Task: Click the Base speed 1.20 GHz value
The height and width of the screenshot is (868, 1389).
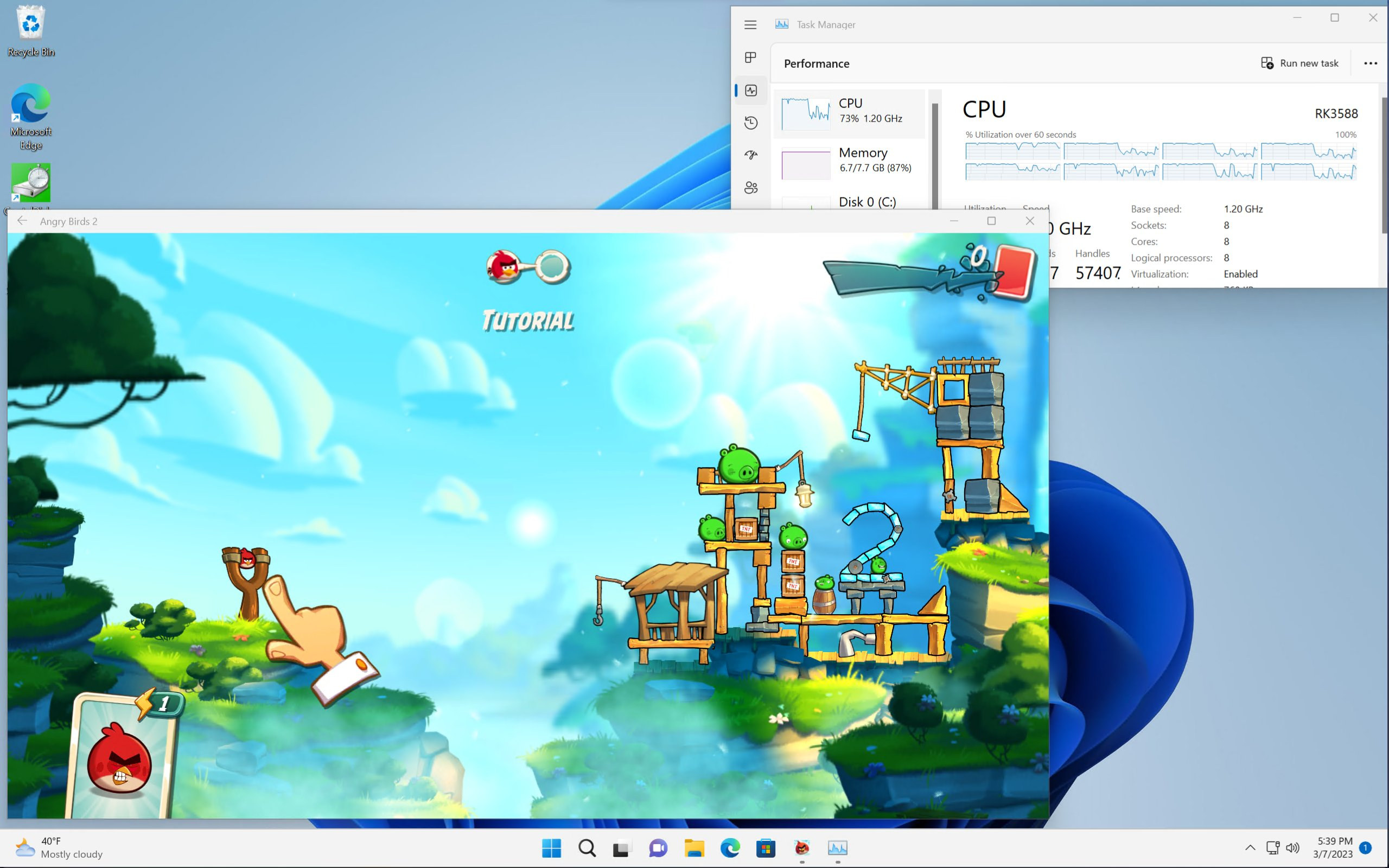Action: coord(1243,209)
